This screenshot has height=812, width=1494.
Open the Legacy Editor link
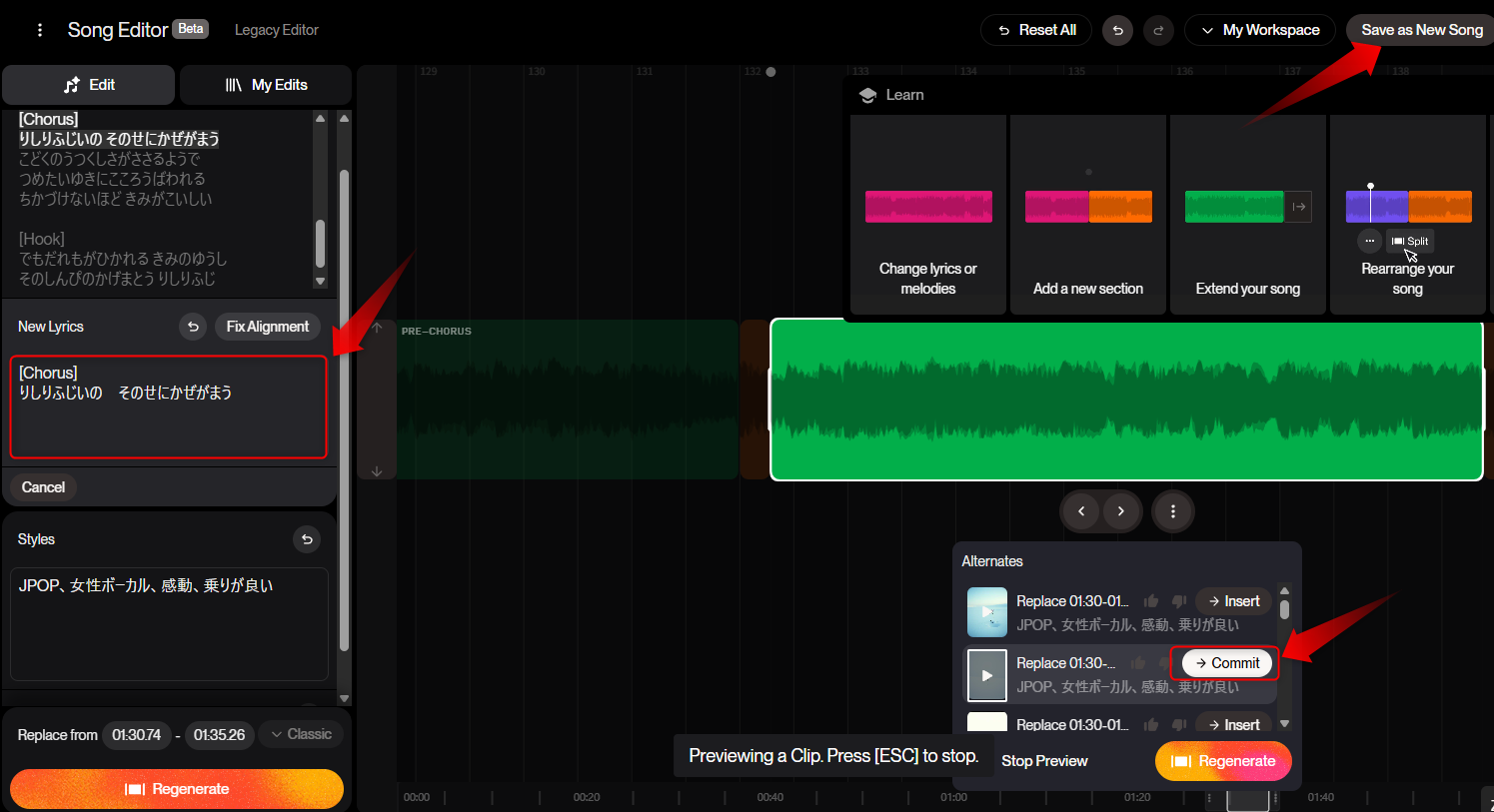(277, 30)
